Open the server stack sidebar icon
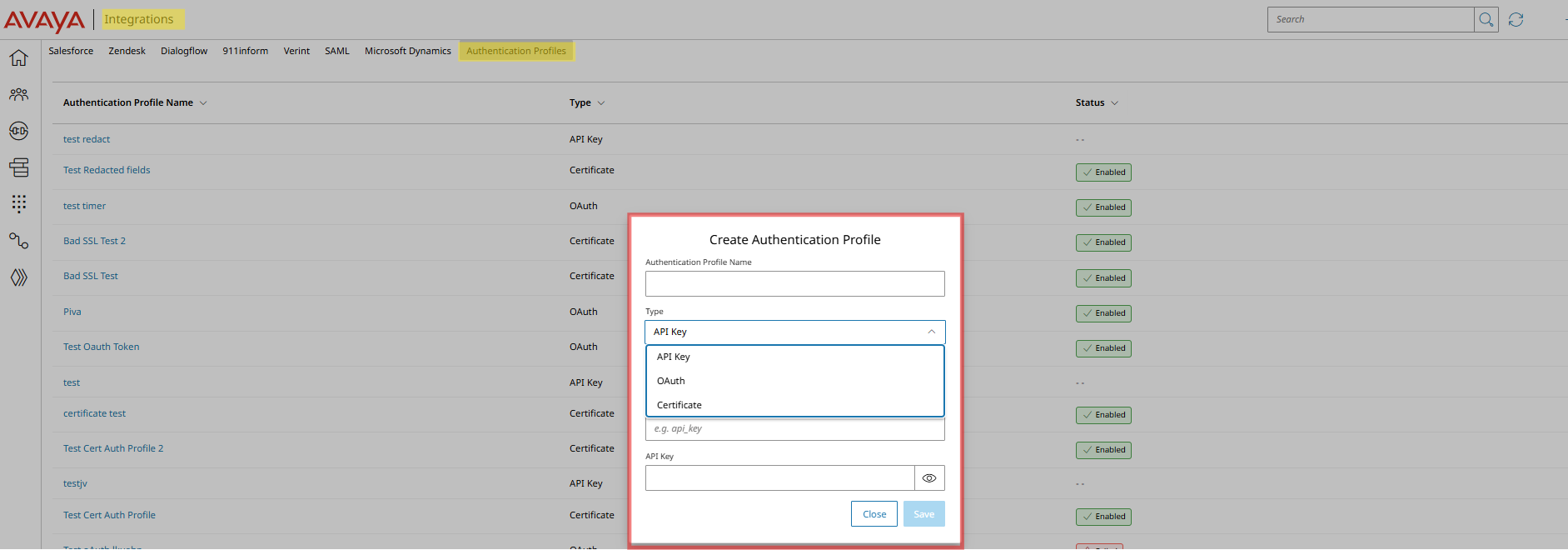Viewport: 1568px width, 550px height. pyautogui.click(x=18, y=167)
